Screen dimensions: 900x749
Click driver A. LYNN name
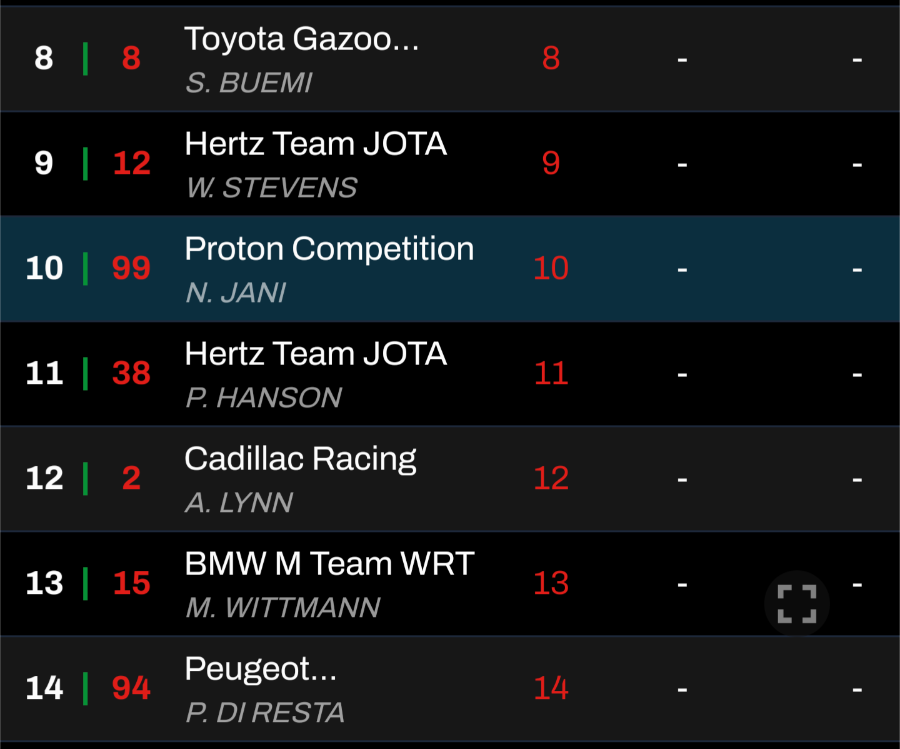[239, 503]
